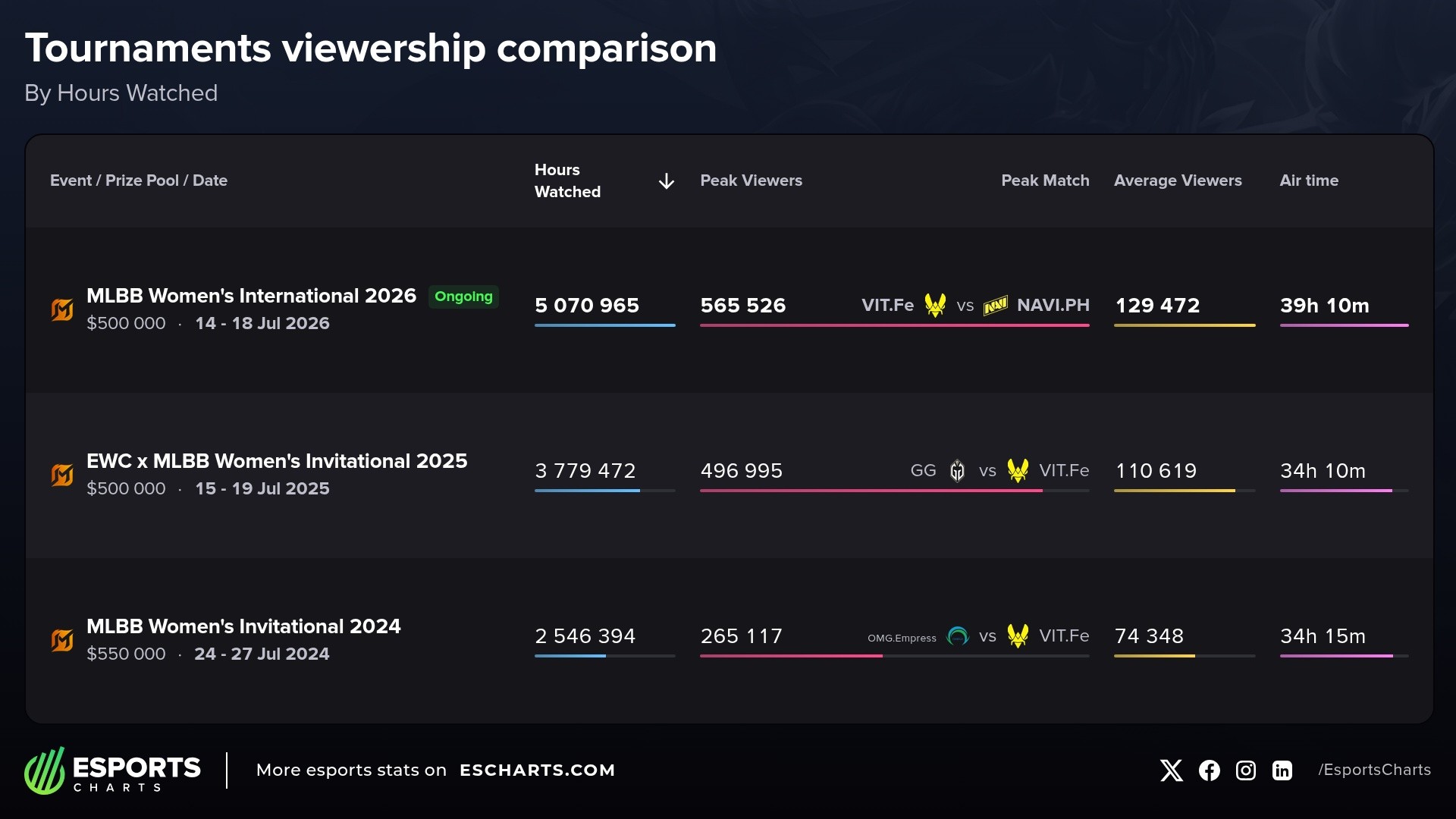The width and height of the screenshot is (1456, 819).
Task: Click the /EsportsCharts social handle
Action: [1374, 770]
